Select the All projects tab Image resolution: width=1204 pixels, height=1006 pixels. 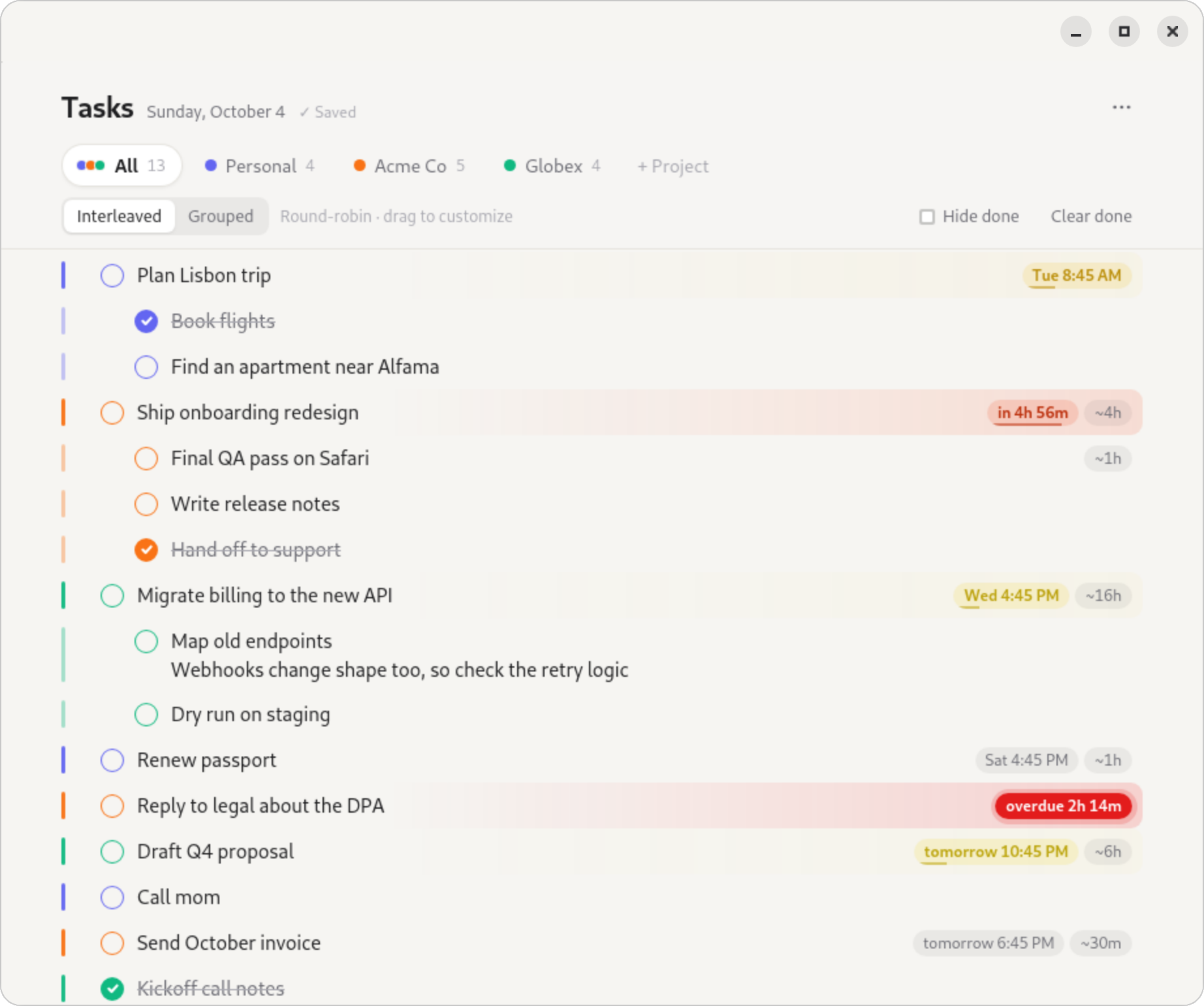(121, 166)
